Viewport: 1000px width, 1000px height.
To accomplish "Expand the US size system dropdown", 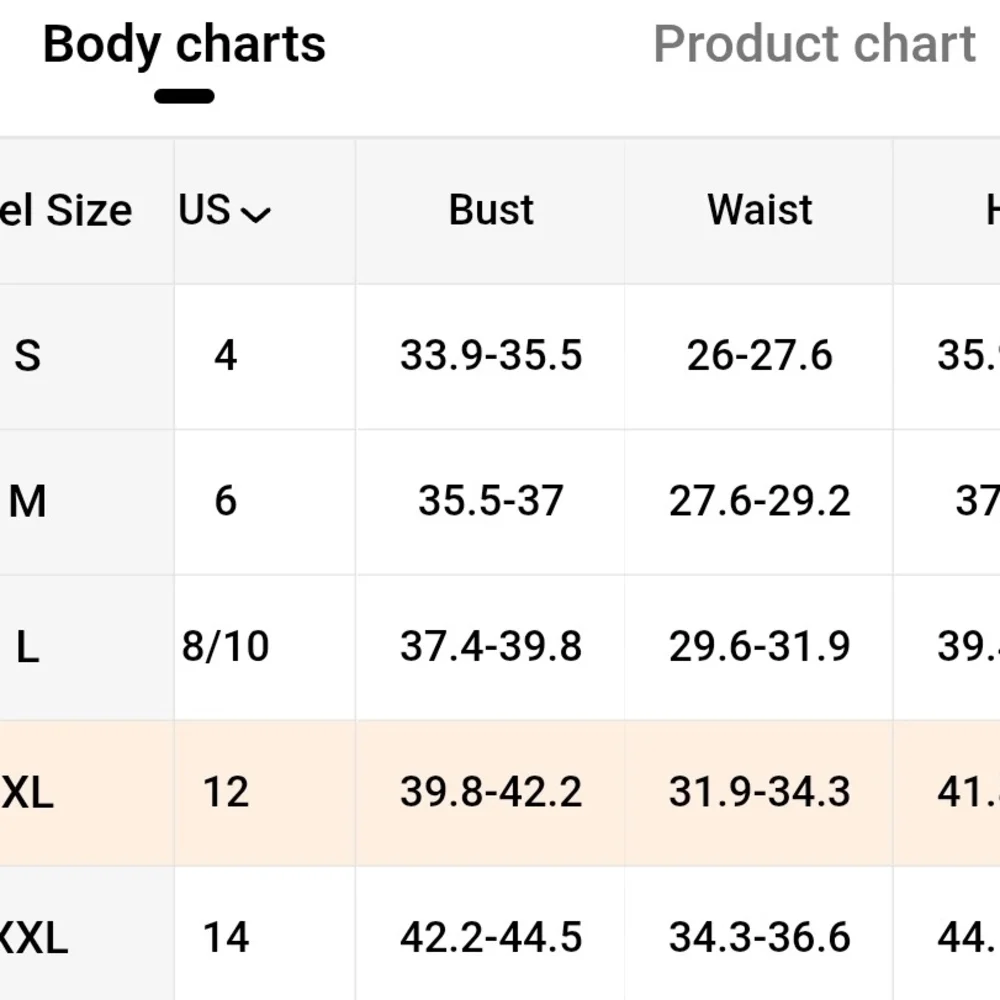I will point(225,211).
